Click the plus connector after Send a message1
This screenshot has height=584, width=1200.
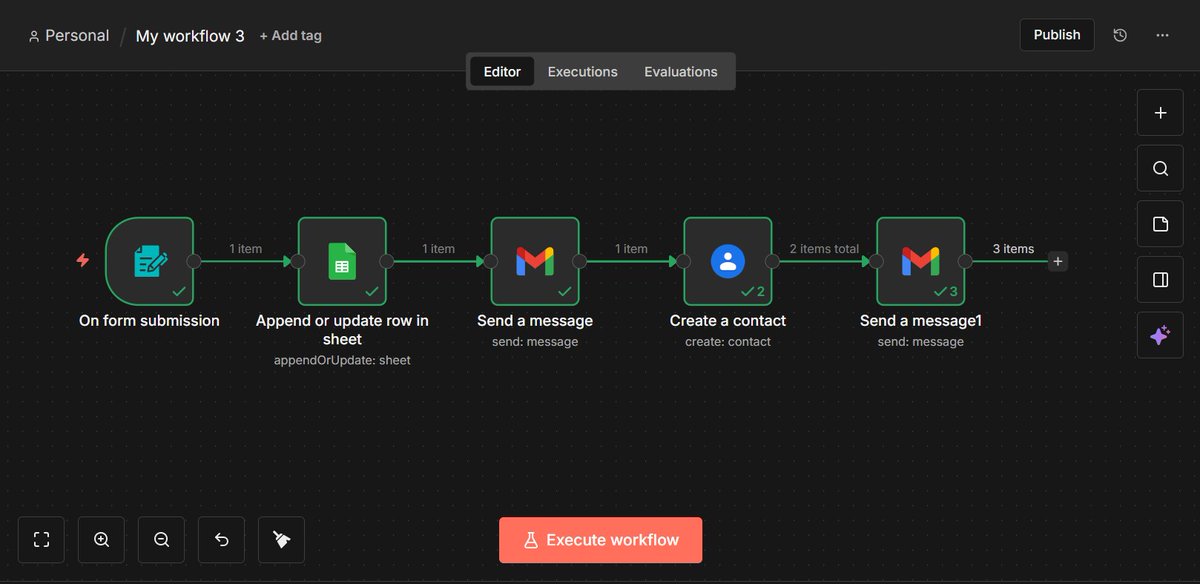coord(1058,262)
